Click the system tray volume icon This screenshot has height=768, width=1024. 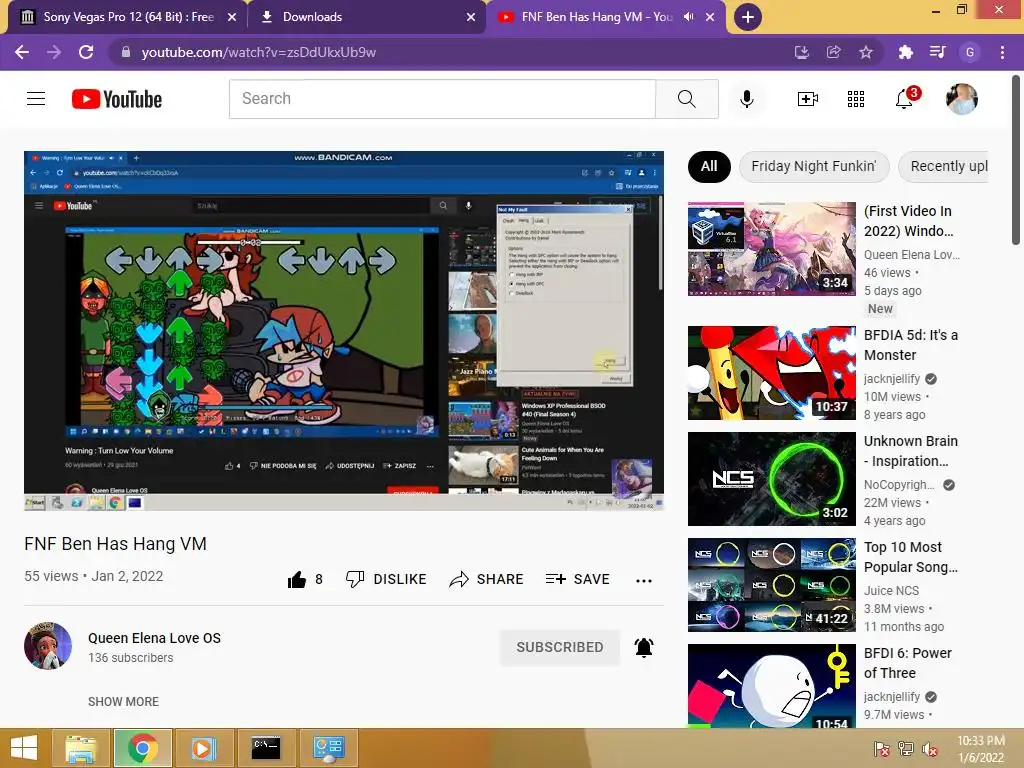[930, 749]
